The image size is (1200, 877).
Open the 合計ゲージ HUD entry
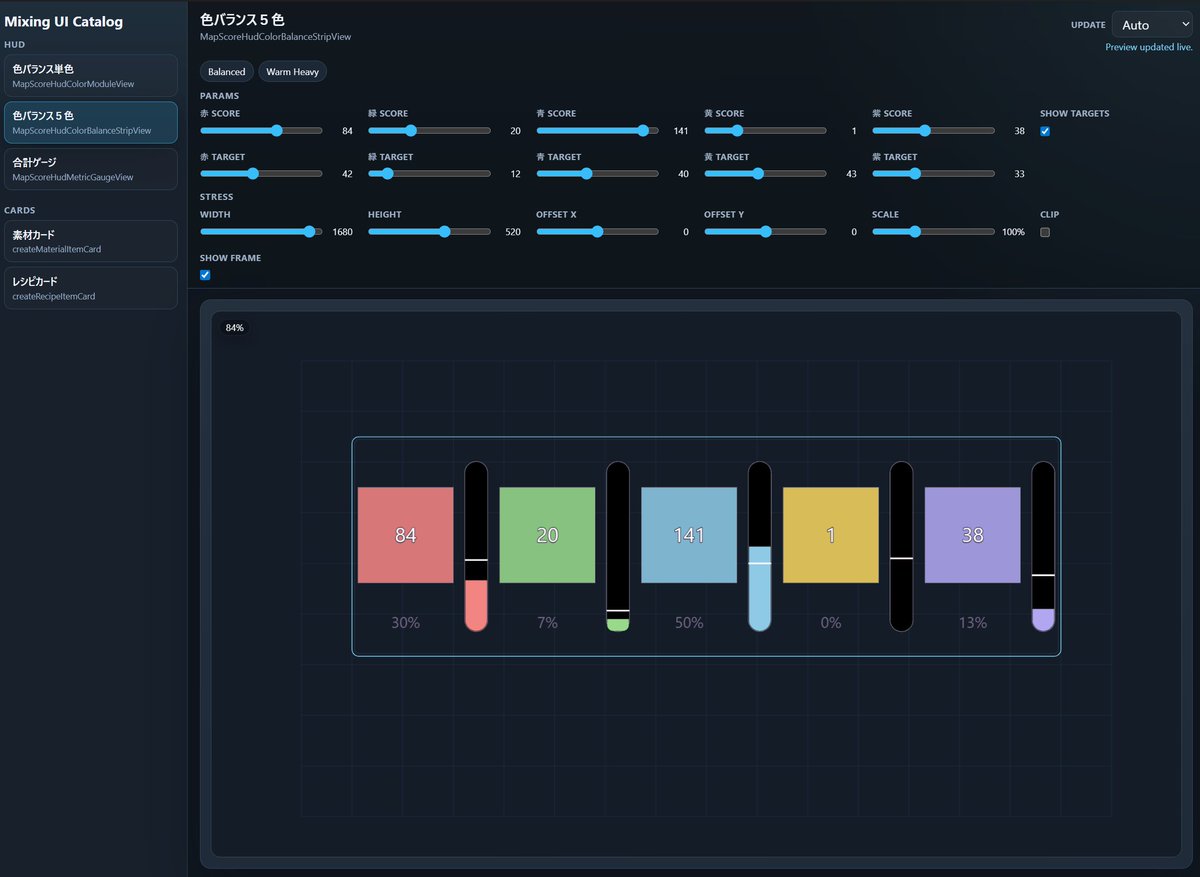(91, 169)
